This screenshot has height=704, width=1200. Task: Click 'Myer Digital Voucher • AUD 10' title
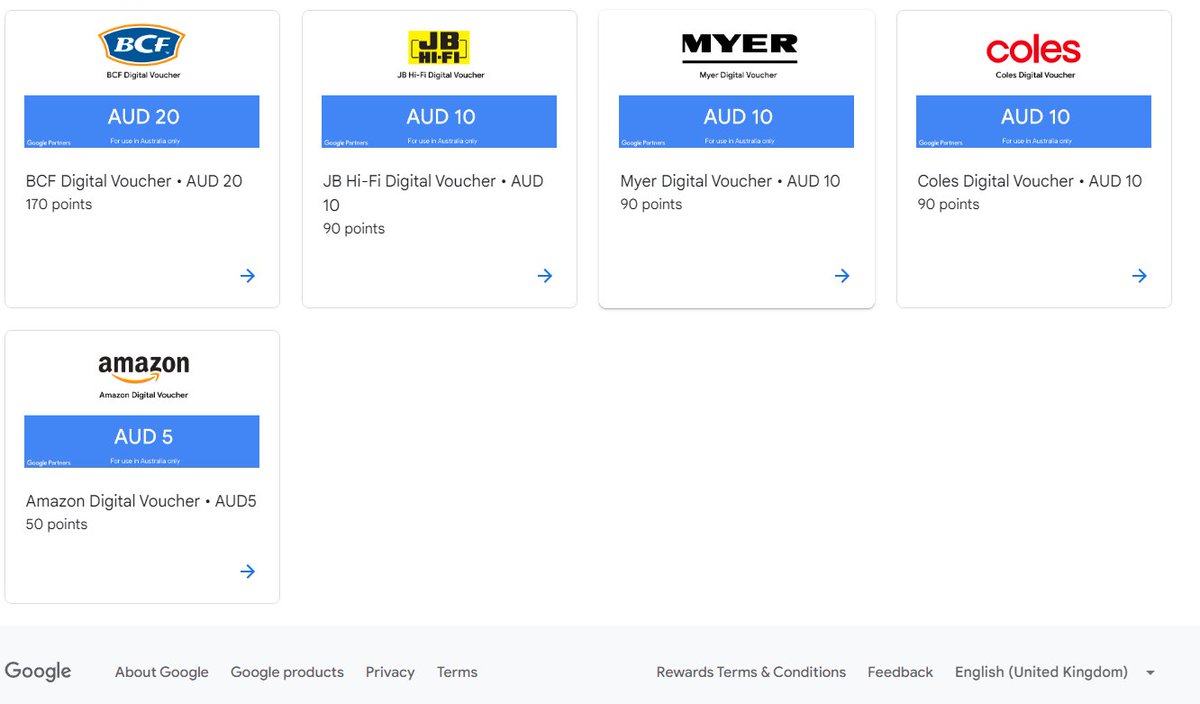(730, 181)
